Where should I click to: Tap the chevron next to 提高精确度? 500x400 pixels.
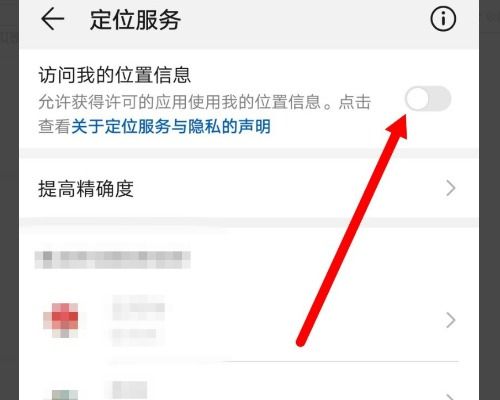point(450,188)
